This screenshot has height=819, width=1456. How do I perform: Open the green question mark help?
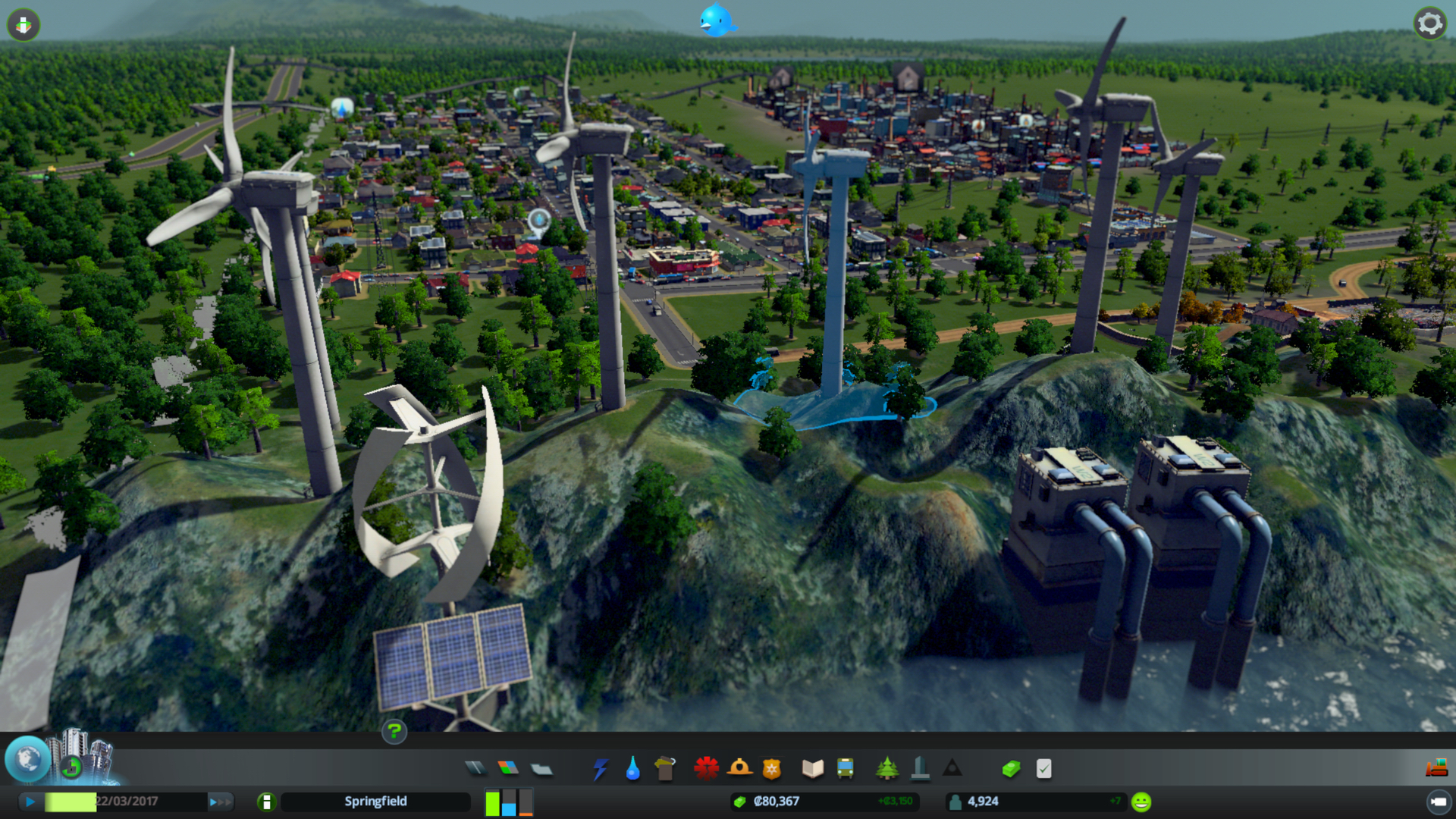click(x=394, y=731)
